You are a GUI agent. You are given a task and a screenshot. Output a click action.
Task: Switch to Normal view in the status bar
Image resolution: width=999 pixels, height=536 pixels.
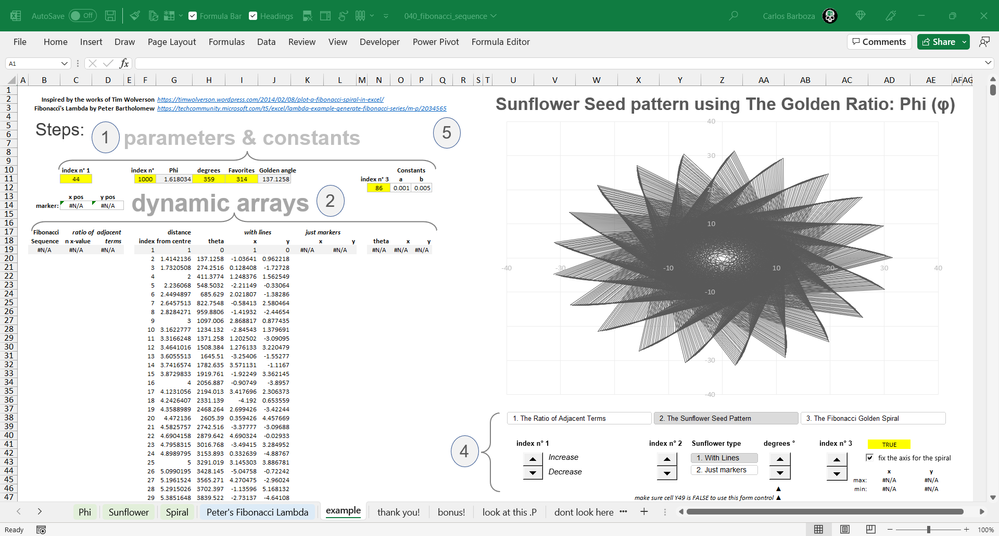click(x=819, y=530)
